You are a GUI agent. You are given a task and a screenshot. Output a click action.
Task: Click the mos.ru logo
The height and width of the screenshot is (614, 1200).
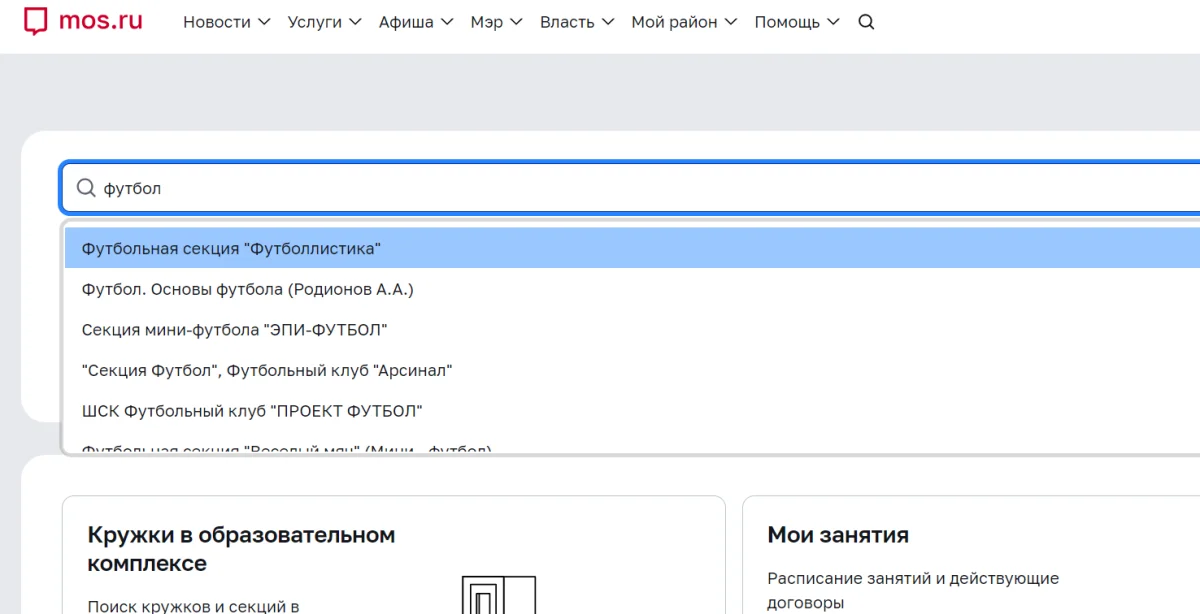pyautogui.click(x=83, y=21)
